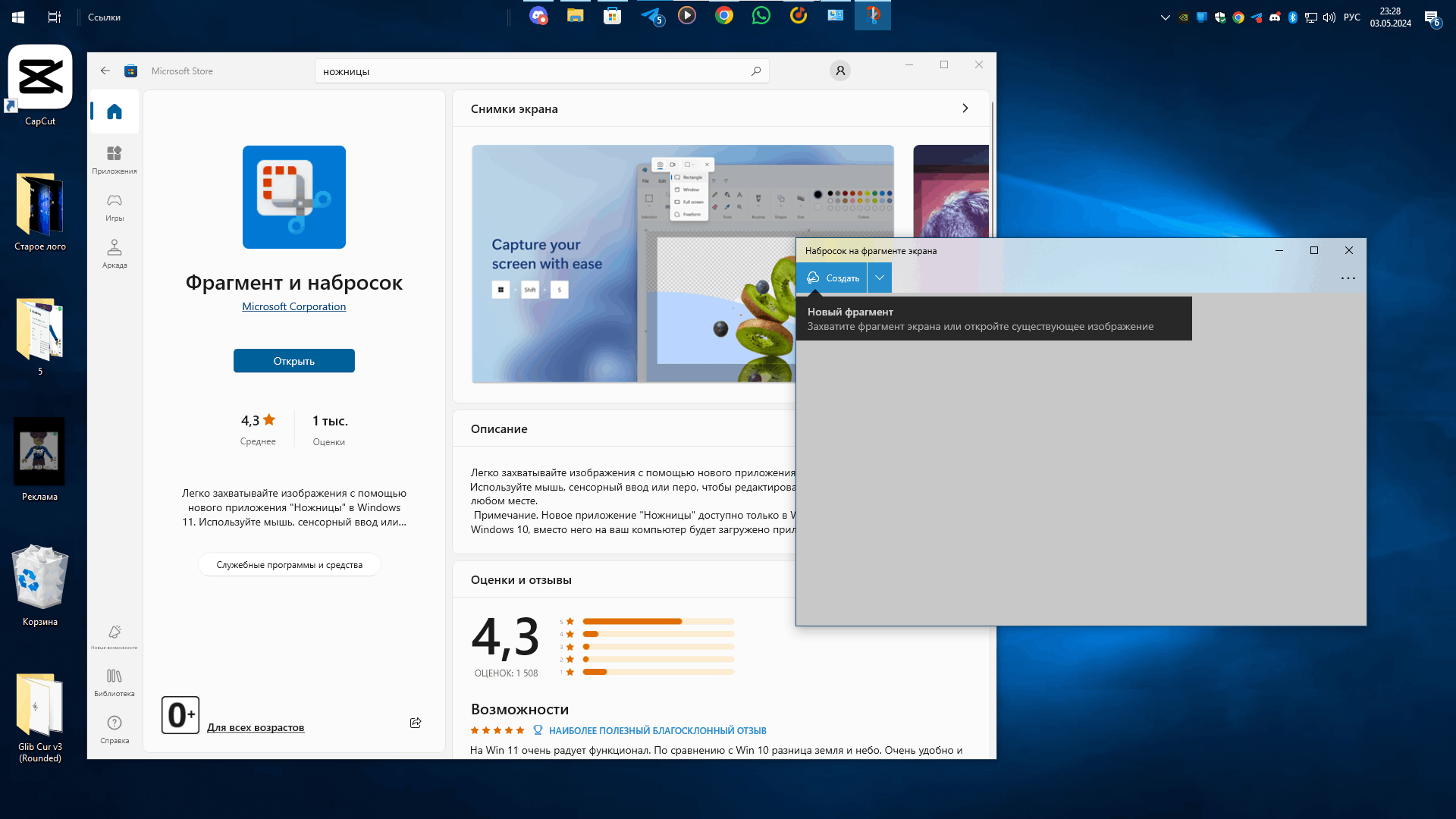Open Task View on taskbar

(55, 17)
